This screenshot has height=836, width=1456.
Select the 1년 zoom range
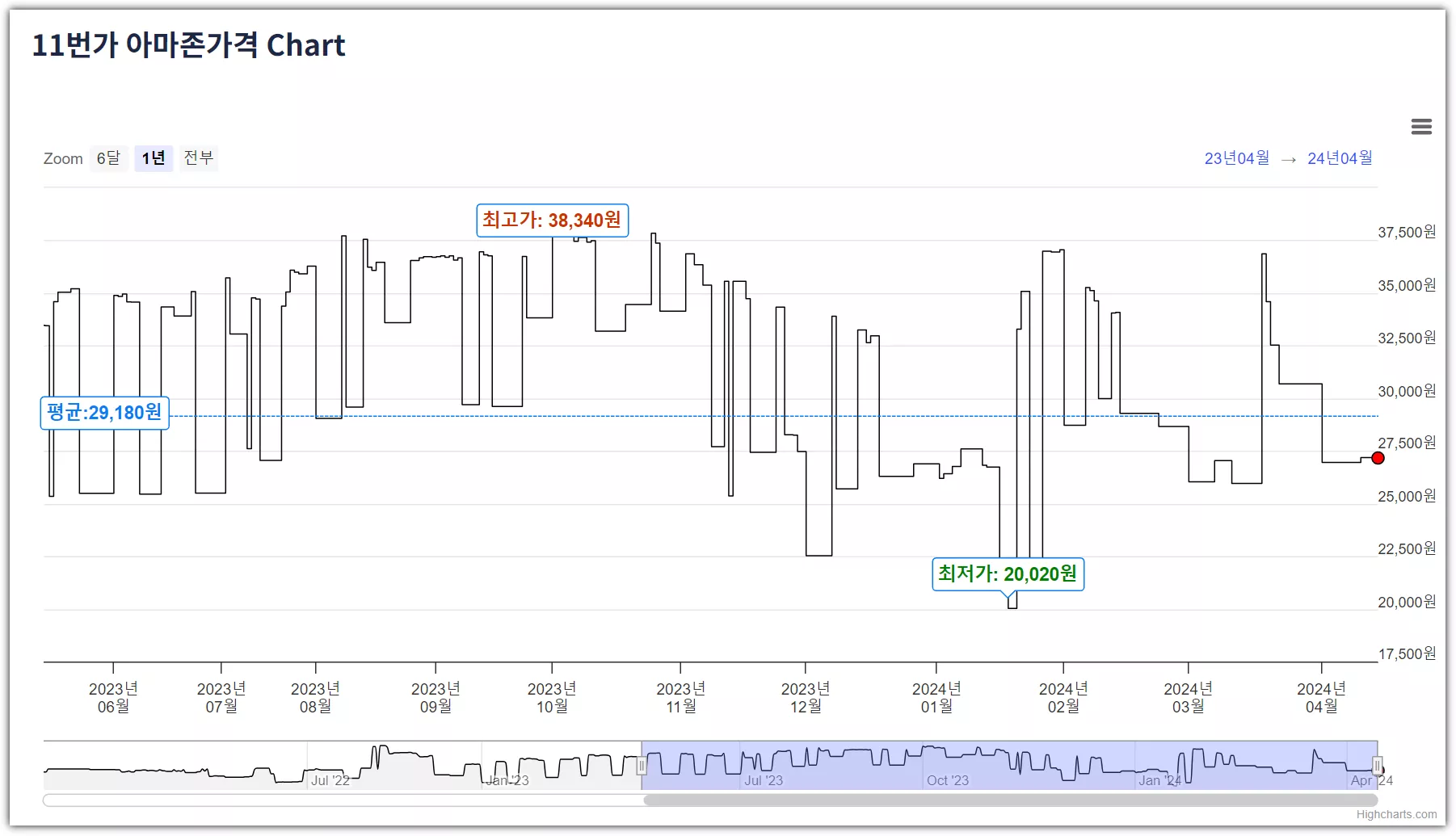[154, 158]
